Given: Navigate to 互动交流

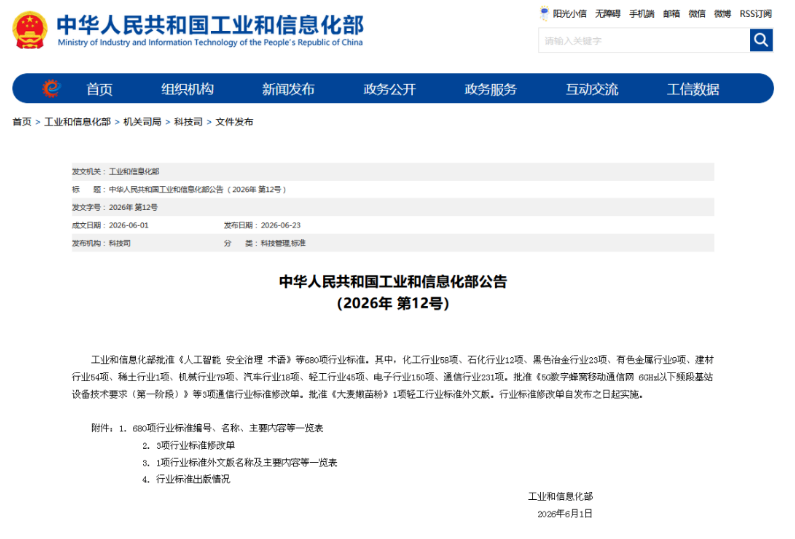Looking at the screenshot, I should point(592,89).
